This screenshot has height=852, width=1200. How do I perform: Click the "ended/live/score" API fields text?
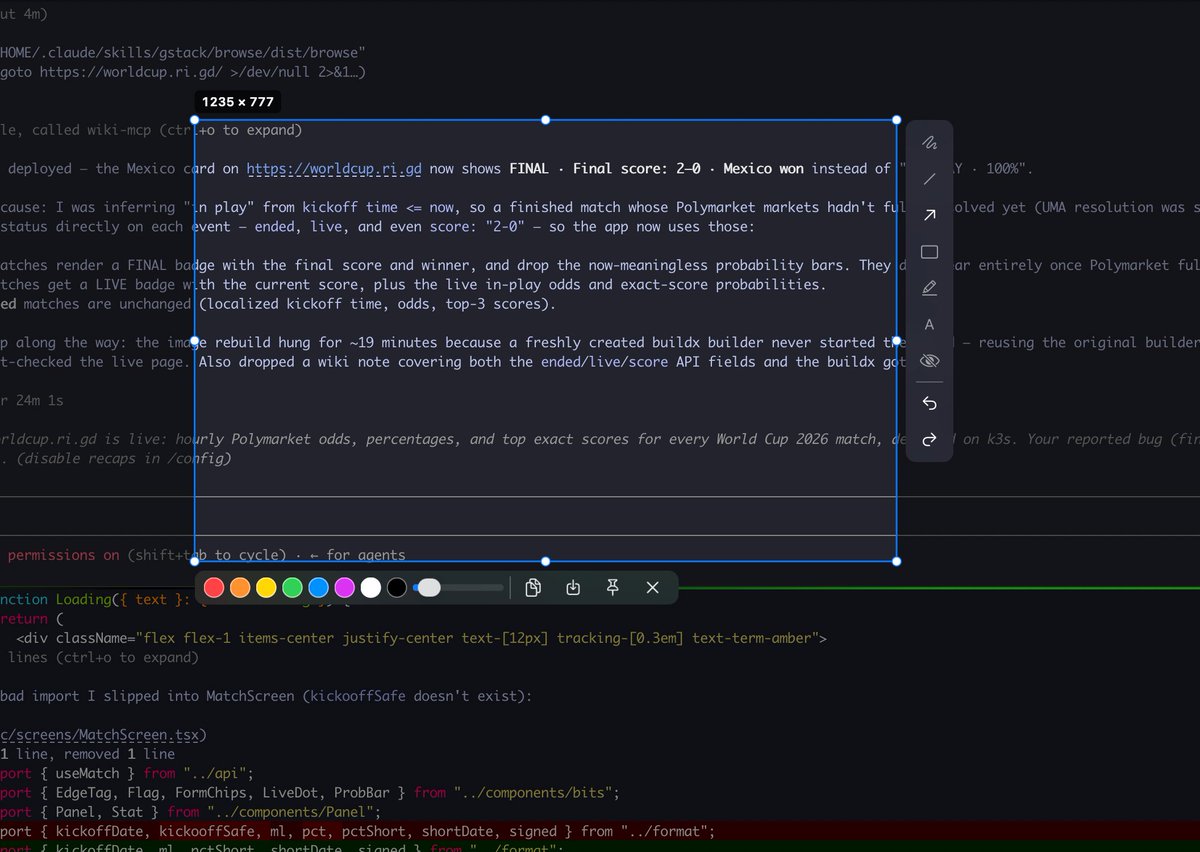click(604, 362)
